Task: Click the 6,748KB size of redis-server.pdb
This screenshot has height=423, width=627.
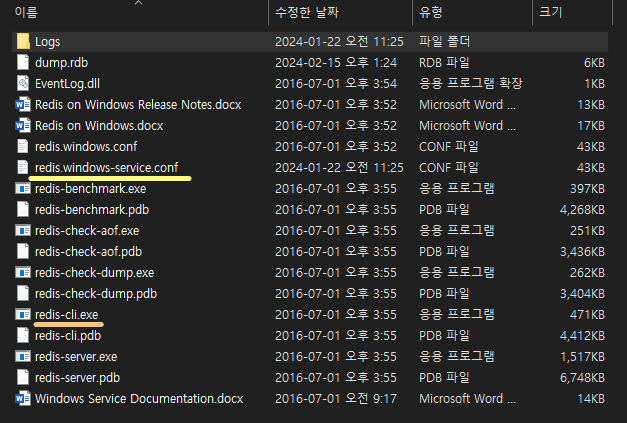Action: (582, 377)
